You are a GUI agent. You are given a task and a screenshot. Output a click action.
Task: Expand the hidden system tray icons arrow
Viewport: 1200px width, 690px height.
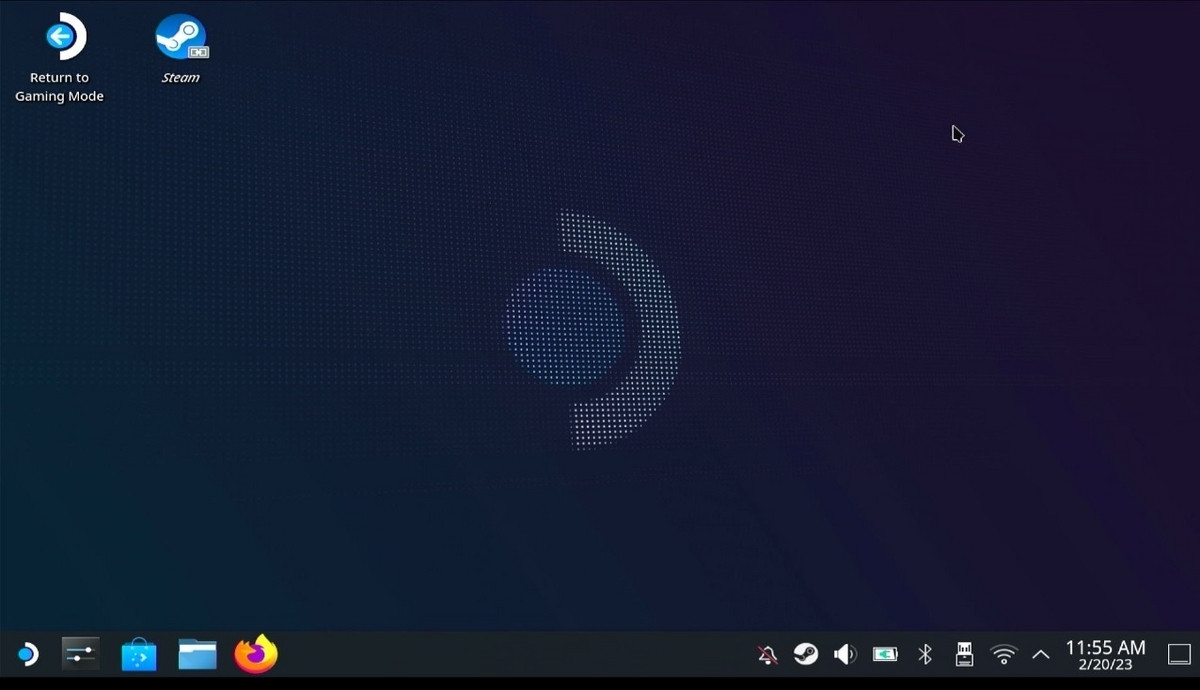click(x=1040, y=655)
